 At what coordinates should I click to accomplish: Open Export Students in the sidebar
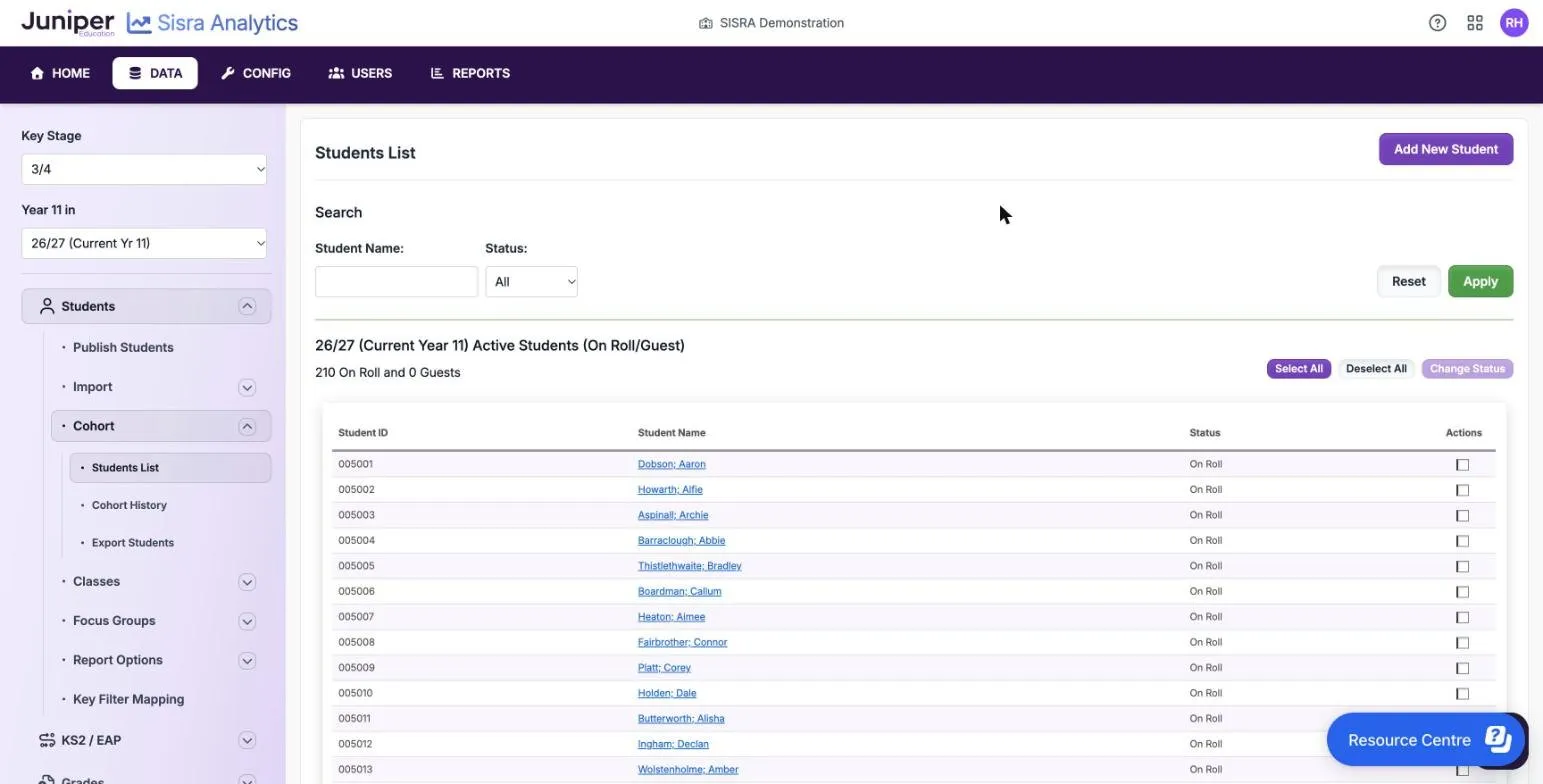[x=133, y=543]
